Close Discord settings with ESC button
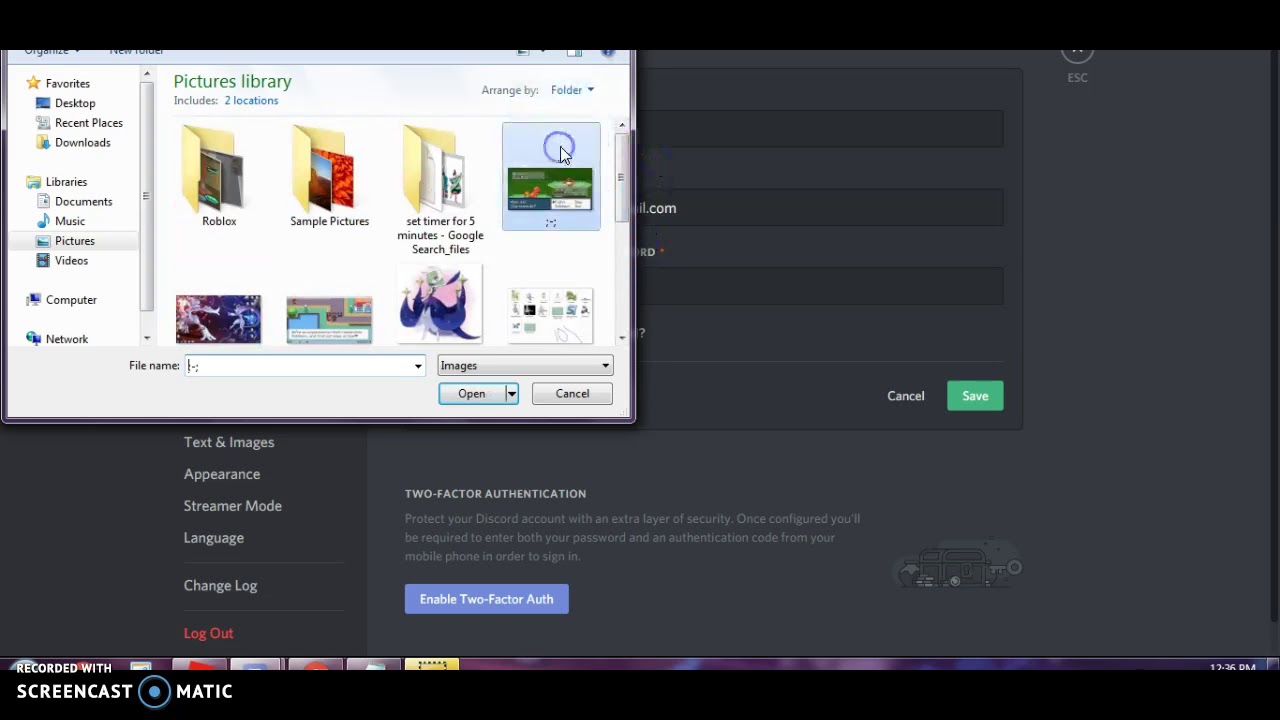 tap(1077, 52)
